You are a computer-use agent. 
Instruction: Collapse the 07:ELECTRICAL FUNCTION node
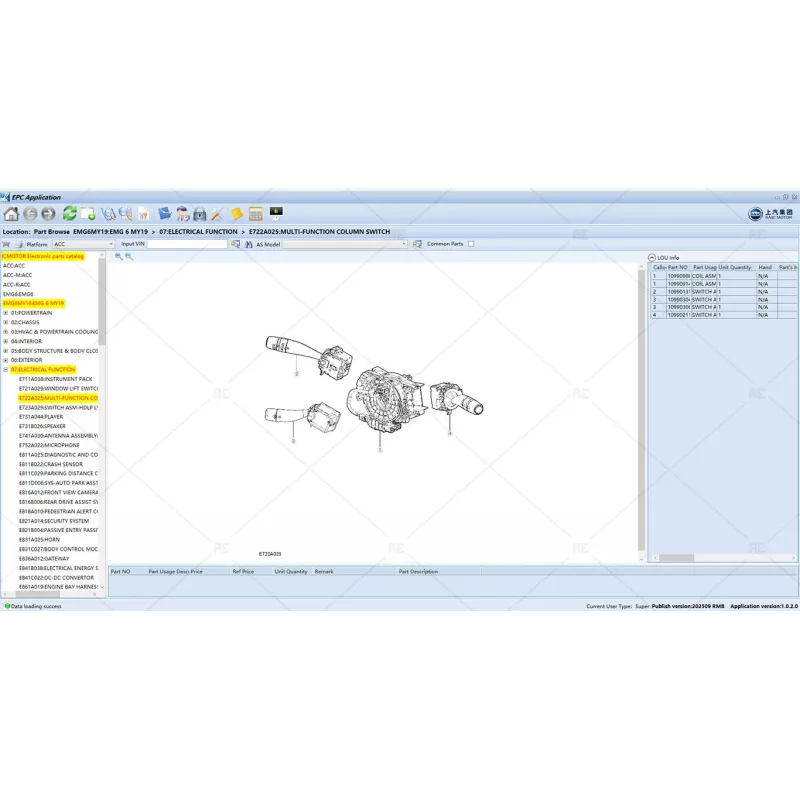click(x=7, y=368)
